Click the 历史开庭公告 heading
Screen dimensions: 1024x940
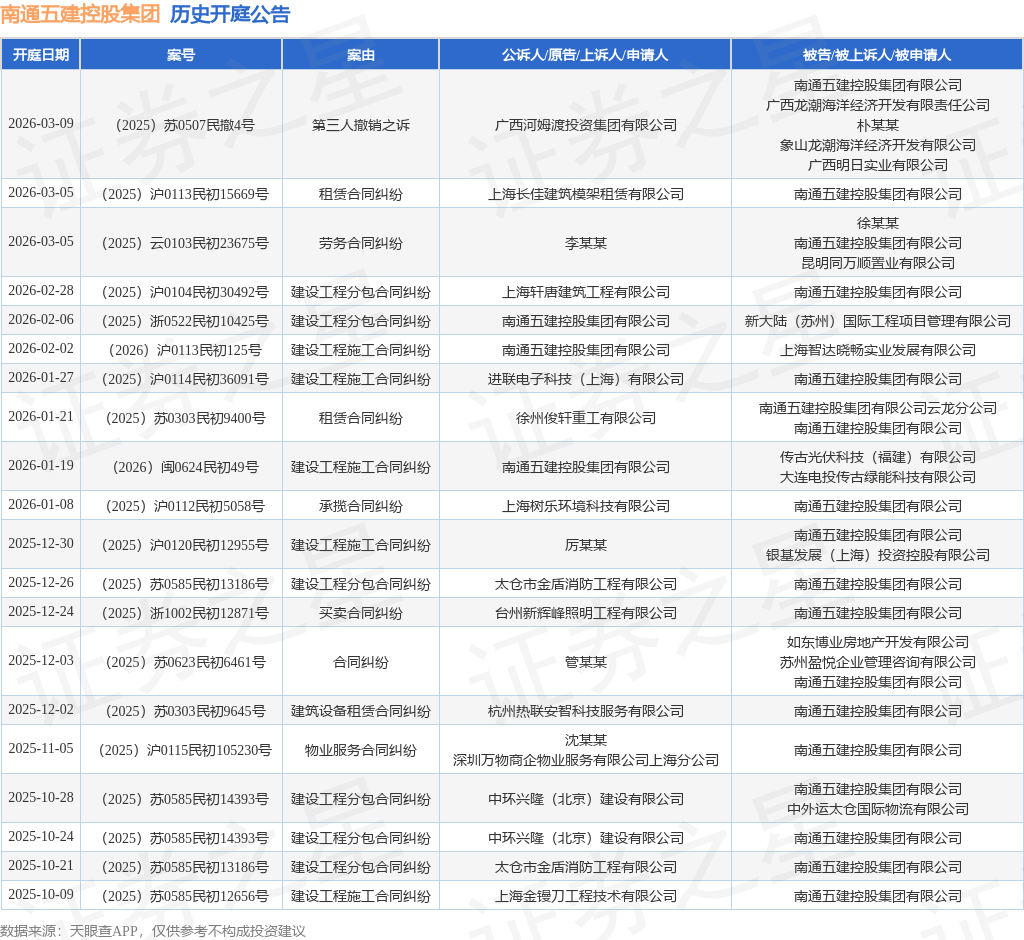tap(230, 14)
